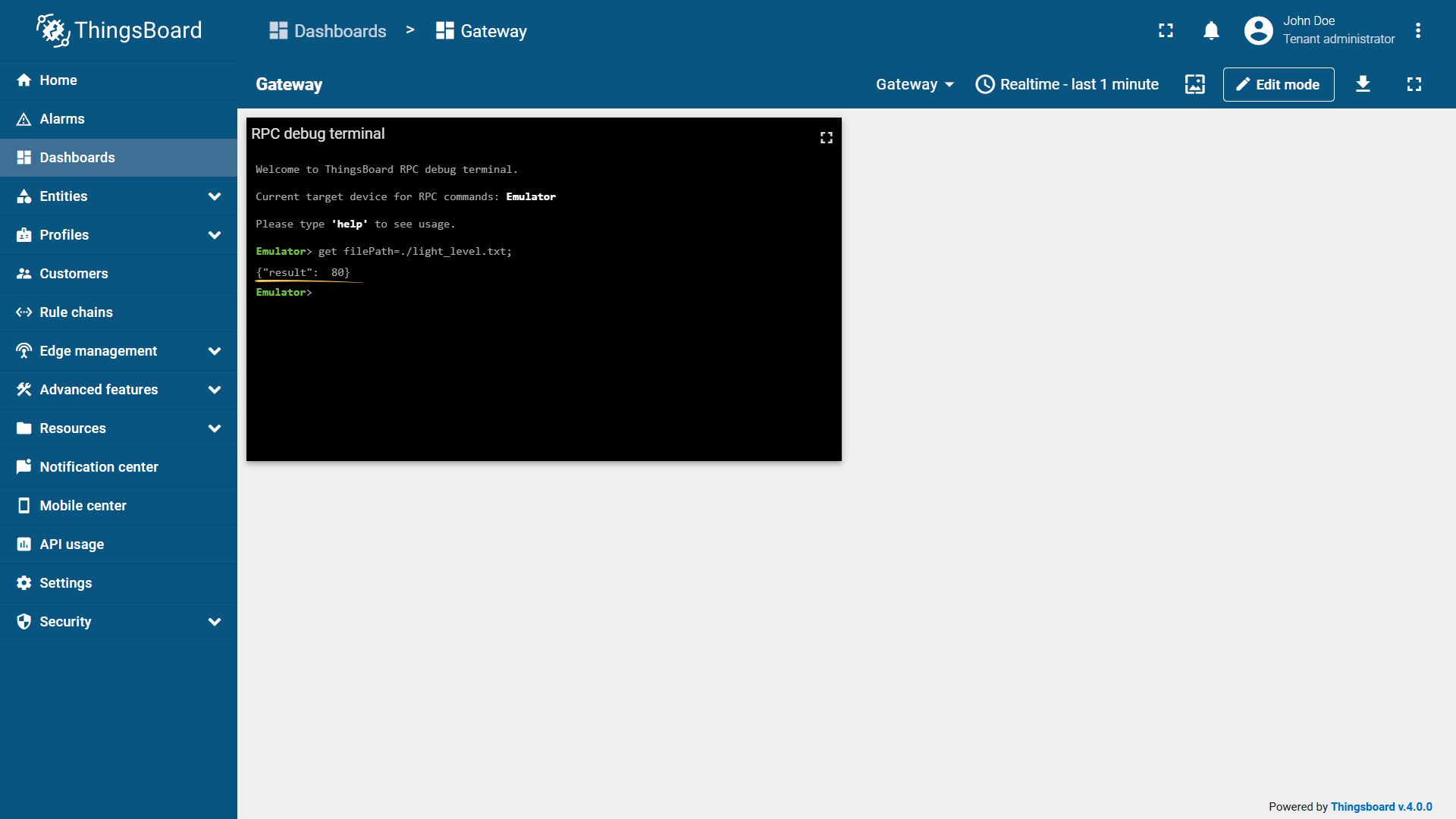Click dashboard image export icon
The width and height of the screenshot is (1456, 819).
(x=1194, y=84)
